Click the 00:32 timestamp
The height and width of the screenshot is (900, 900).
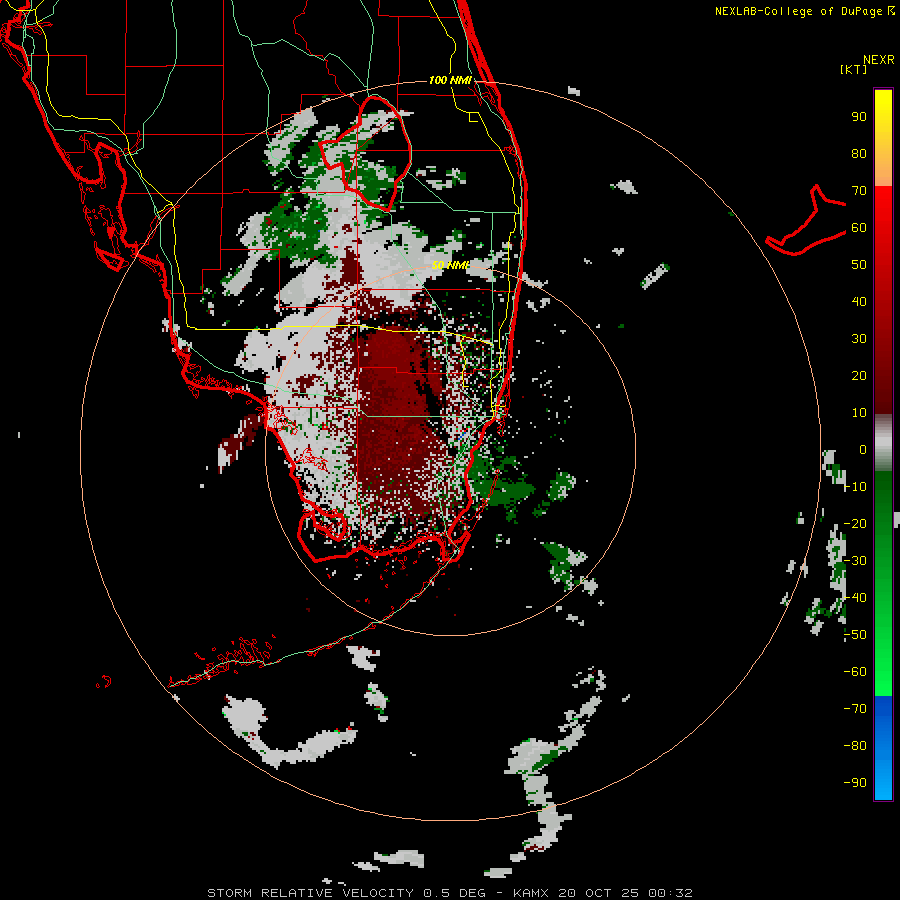point(670,893)
